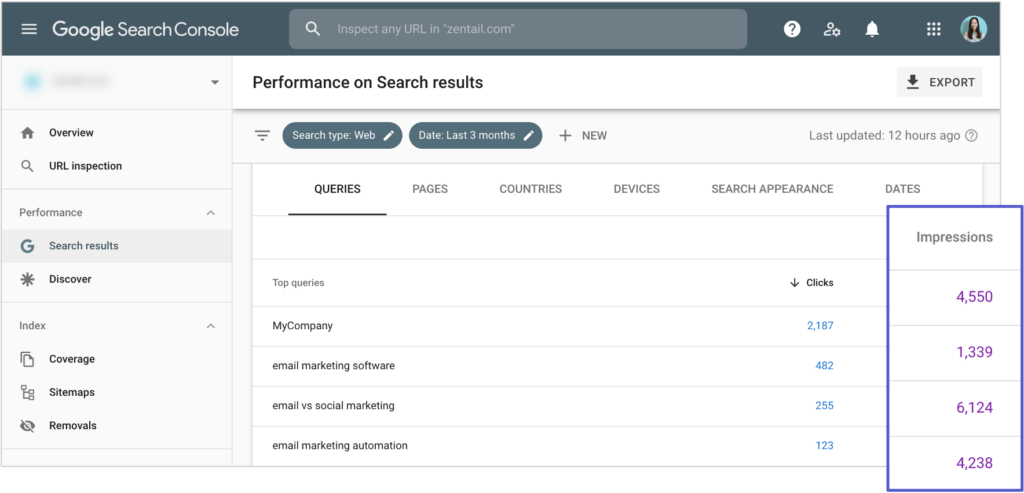Click the Impressions column header

954,238
